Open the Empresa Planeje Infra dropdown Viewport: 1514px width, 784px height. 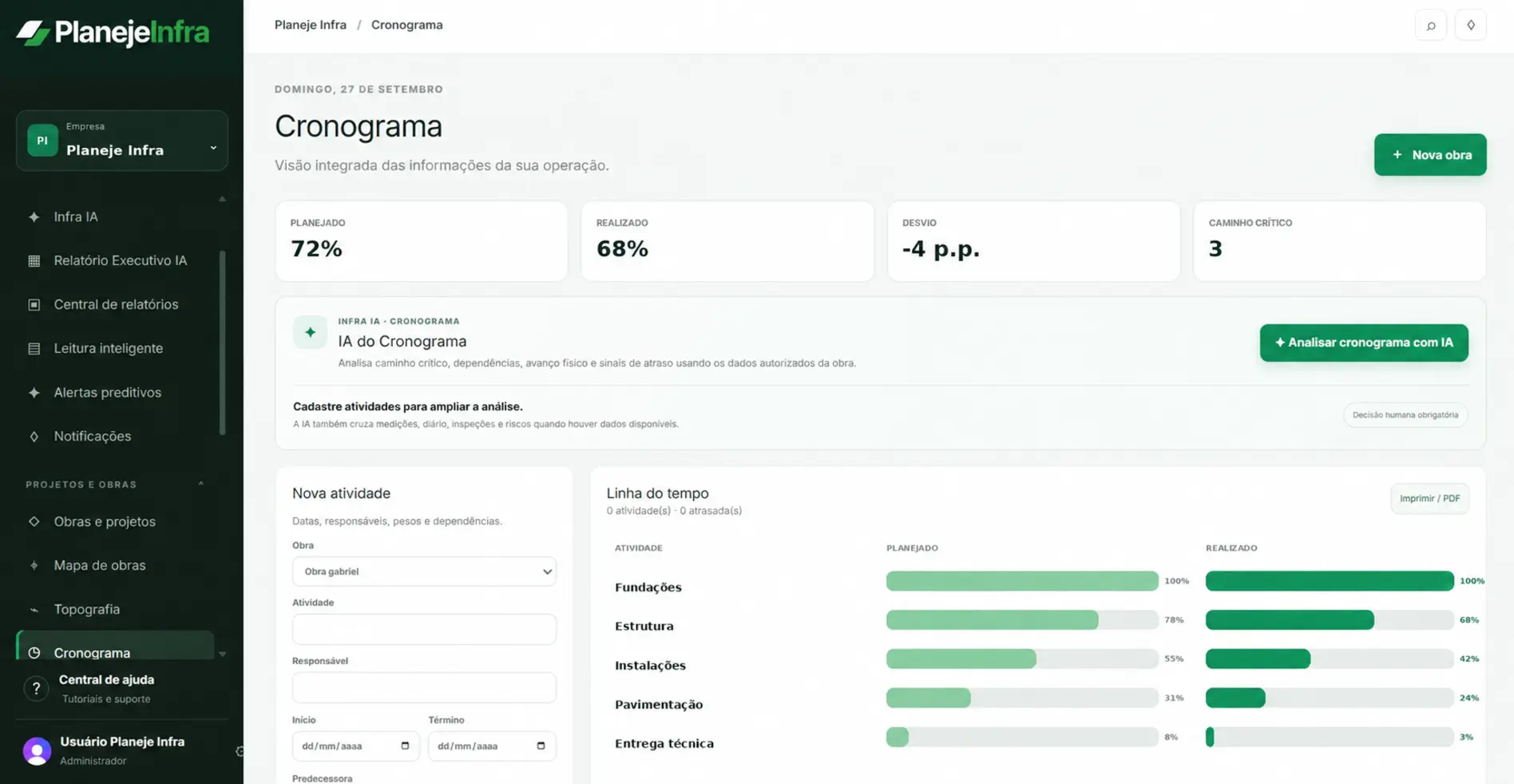[122, 141]
